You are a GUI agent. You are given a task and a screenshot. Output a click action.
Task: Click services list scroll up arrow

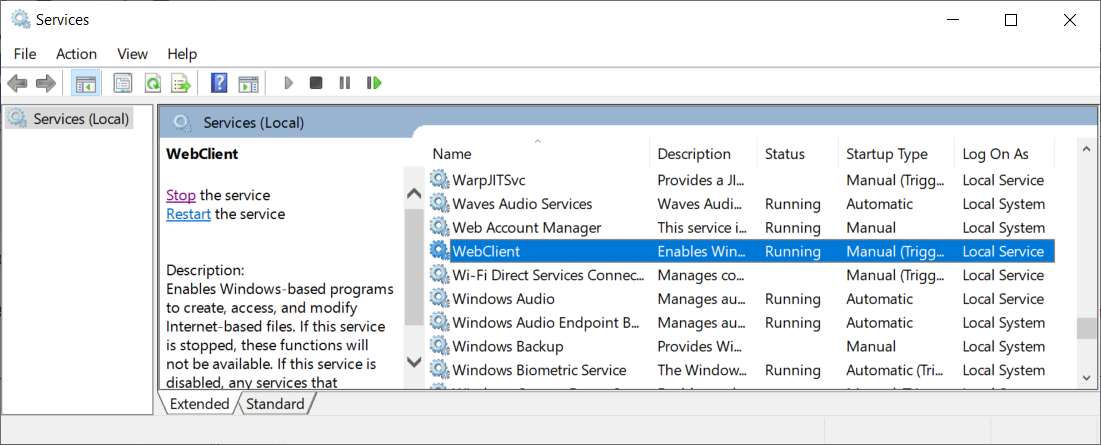pos(1087,150)
